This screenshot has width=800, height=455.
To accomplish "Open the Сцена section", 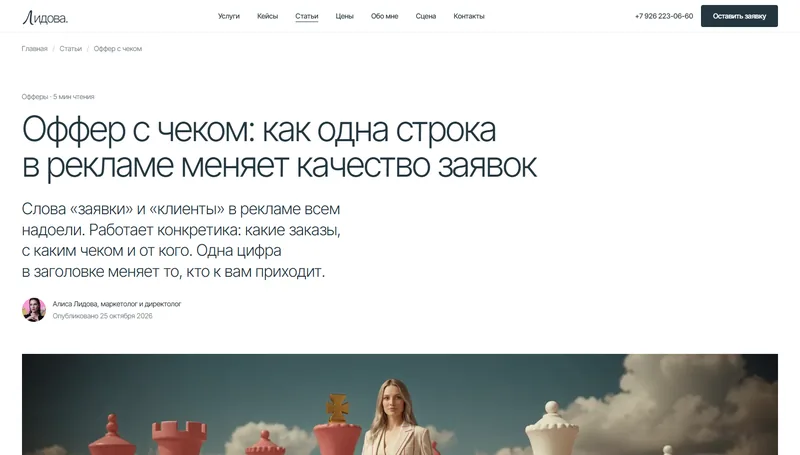I will (x=426, y=16).
